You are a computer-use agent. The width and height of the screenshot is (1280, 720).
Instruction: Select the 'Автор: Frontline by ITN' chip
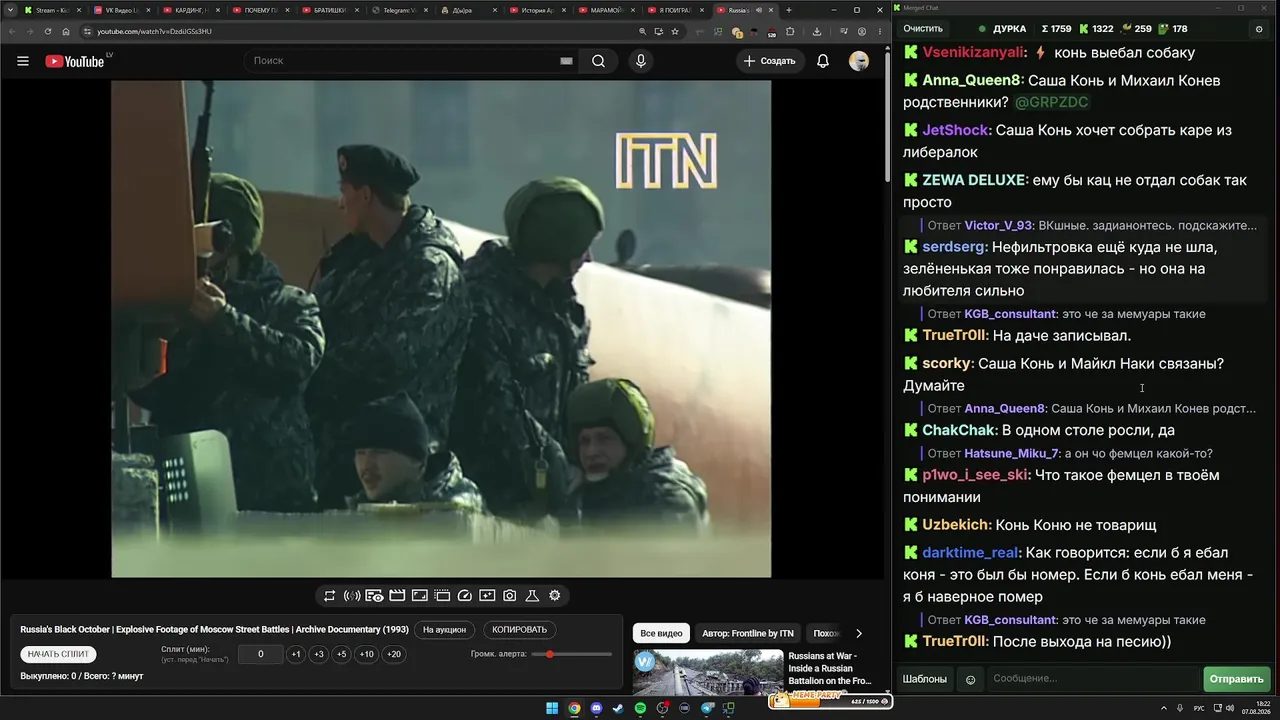click(x=748, y=633)
